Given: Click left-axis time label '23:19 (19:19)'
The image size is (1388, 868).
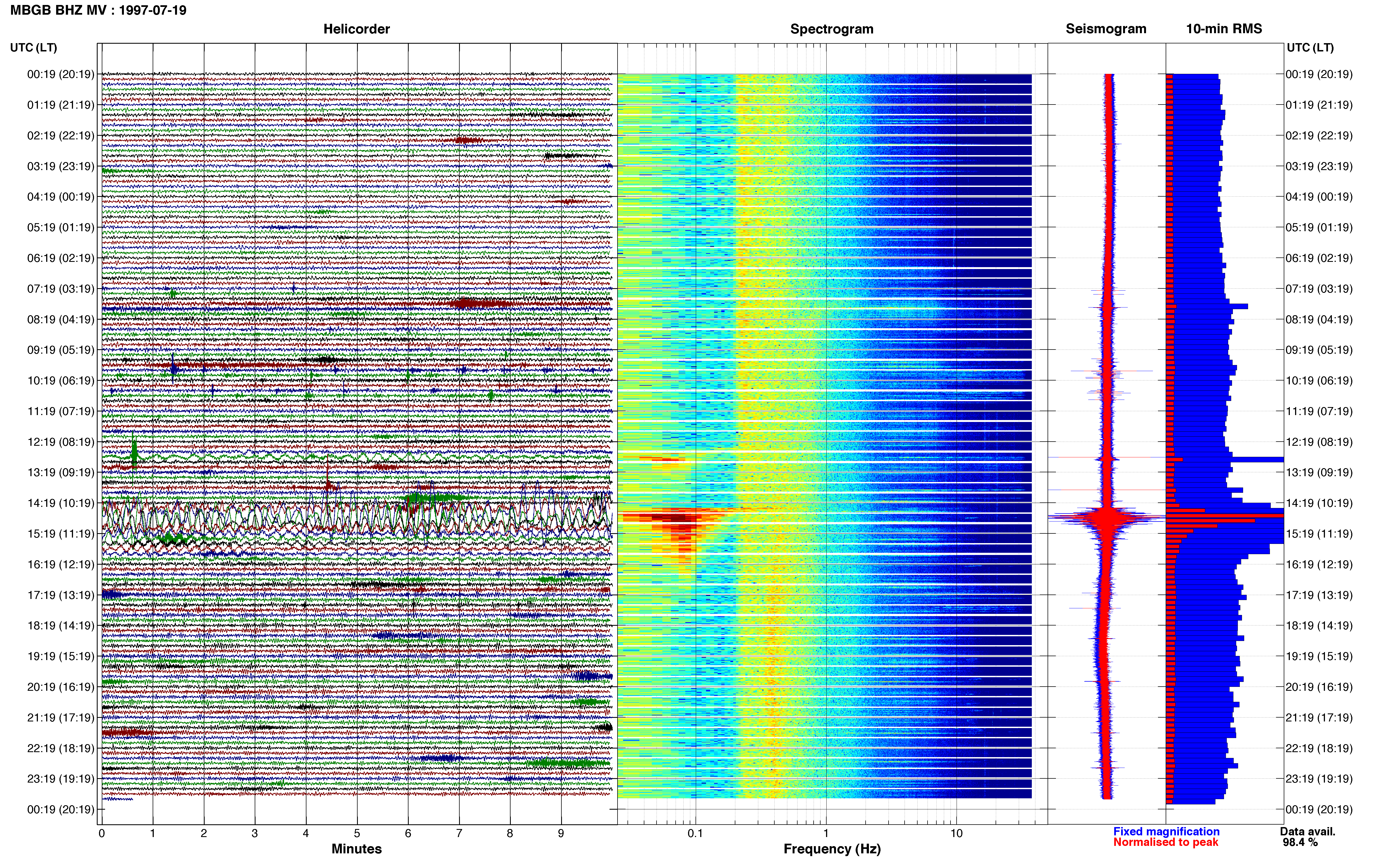Looking at the screenshot, I should click(61, 778).
